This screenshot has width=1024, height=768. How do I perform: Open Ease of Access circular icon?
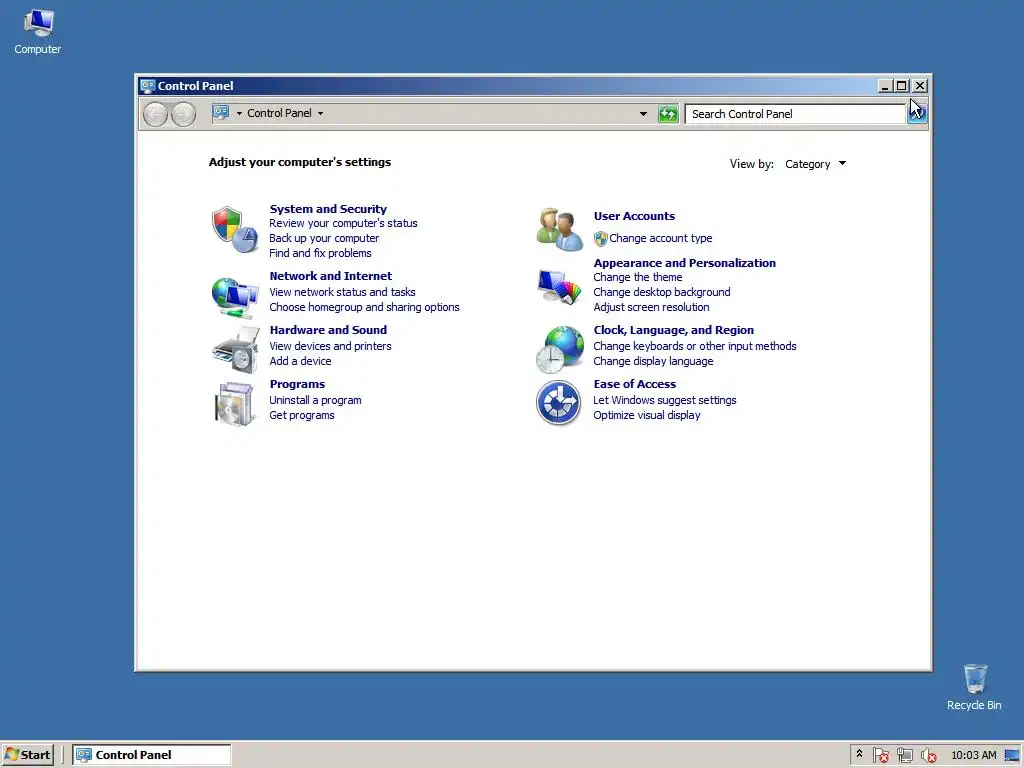(558, 403)
